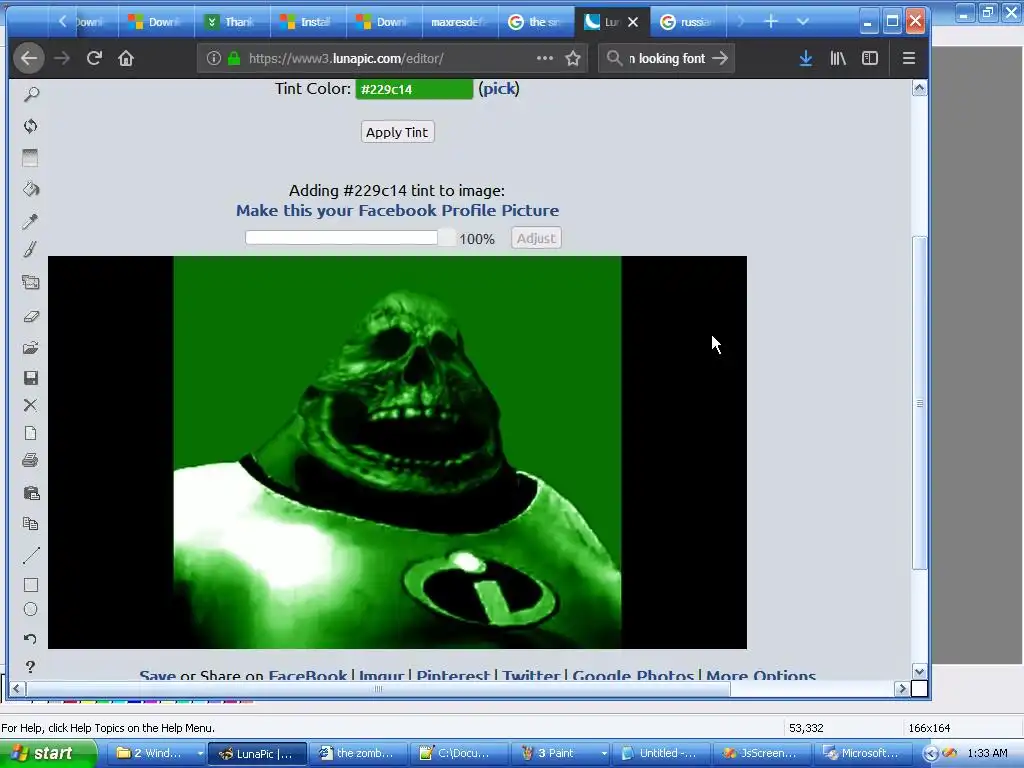Click the horizontal scroll right arrow
Image resolution: width=1024 pixels, height=768 pixels.
tap(902, 688)
